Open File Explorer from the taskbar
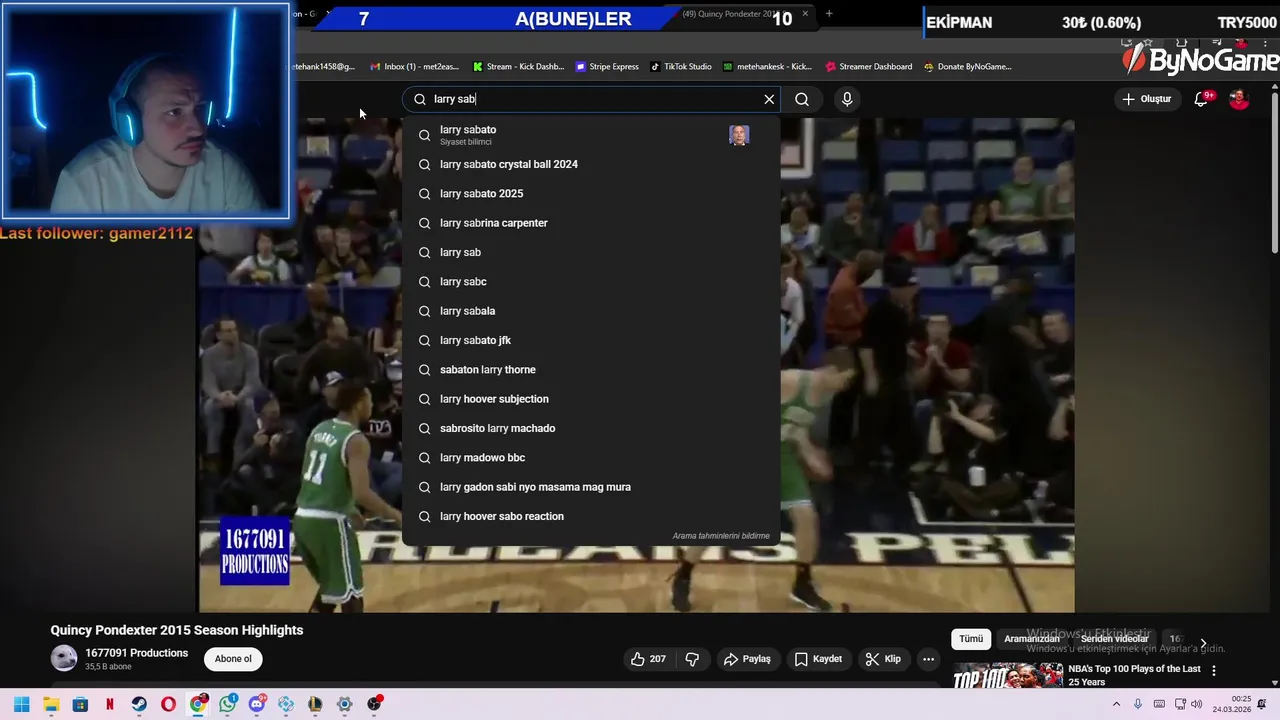The height and width of the screenshot is (720, 1280). point(51,704)
